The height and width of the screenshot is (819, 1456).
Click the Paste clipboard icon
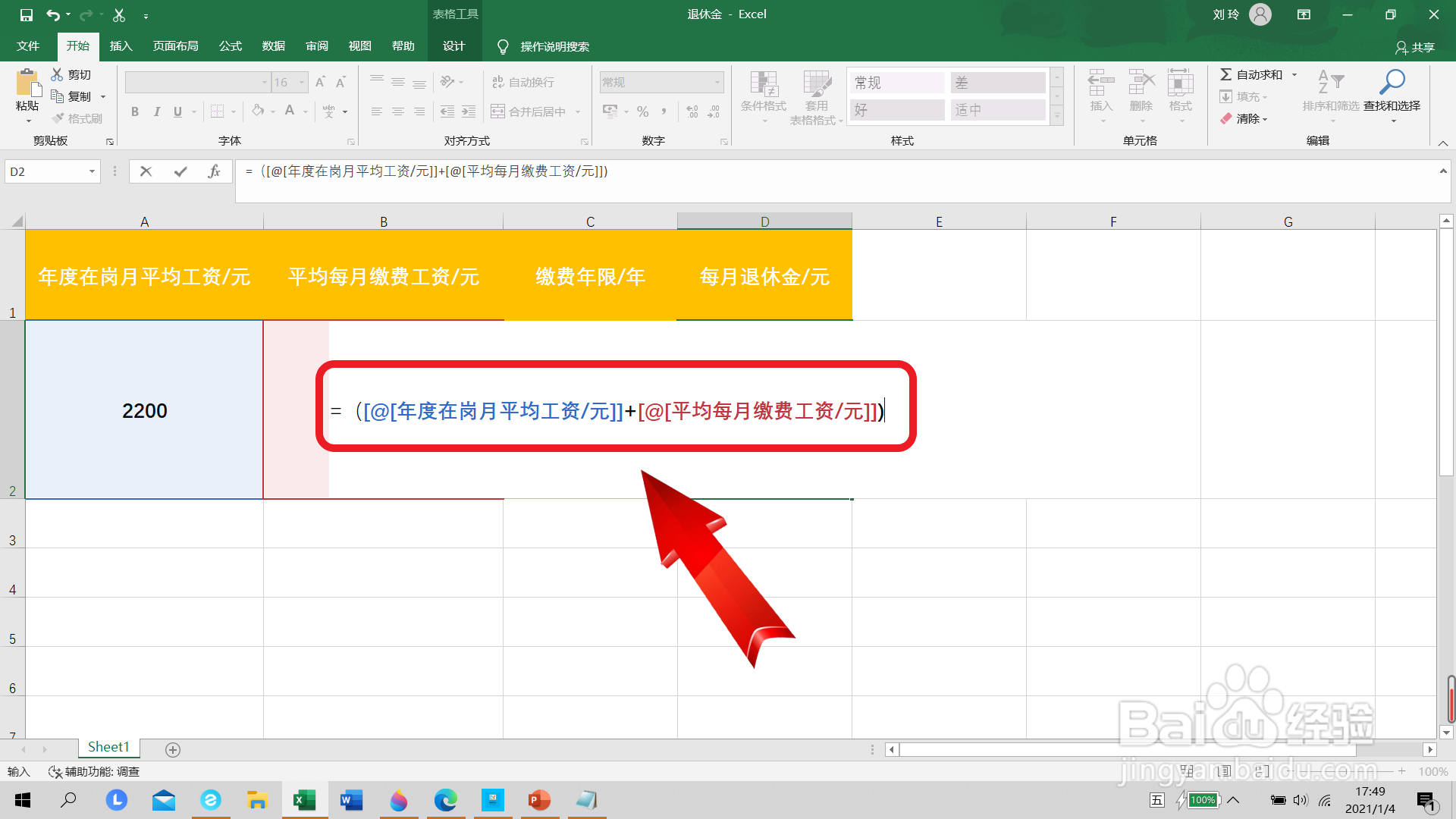point(28,82)
